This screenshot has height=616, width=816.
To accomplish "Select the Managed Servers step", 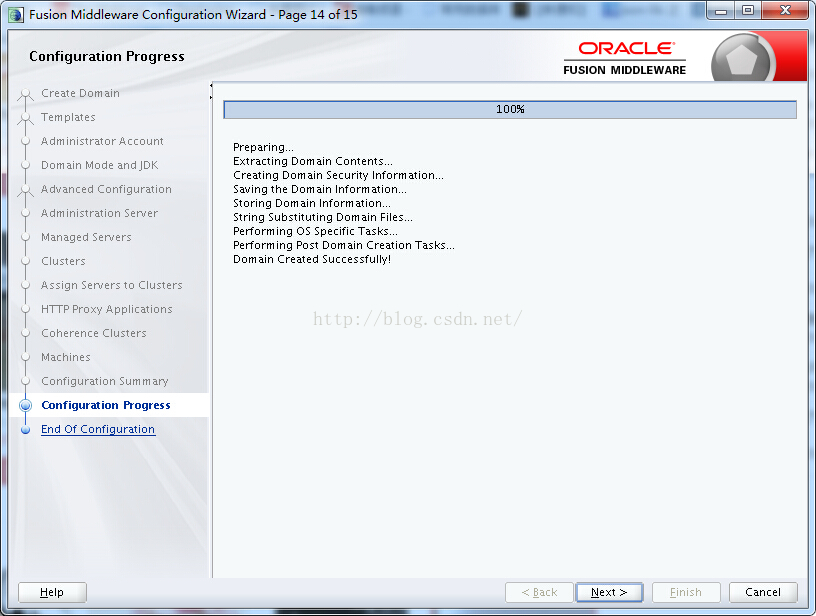I will [x=86, y=237].
